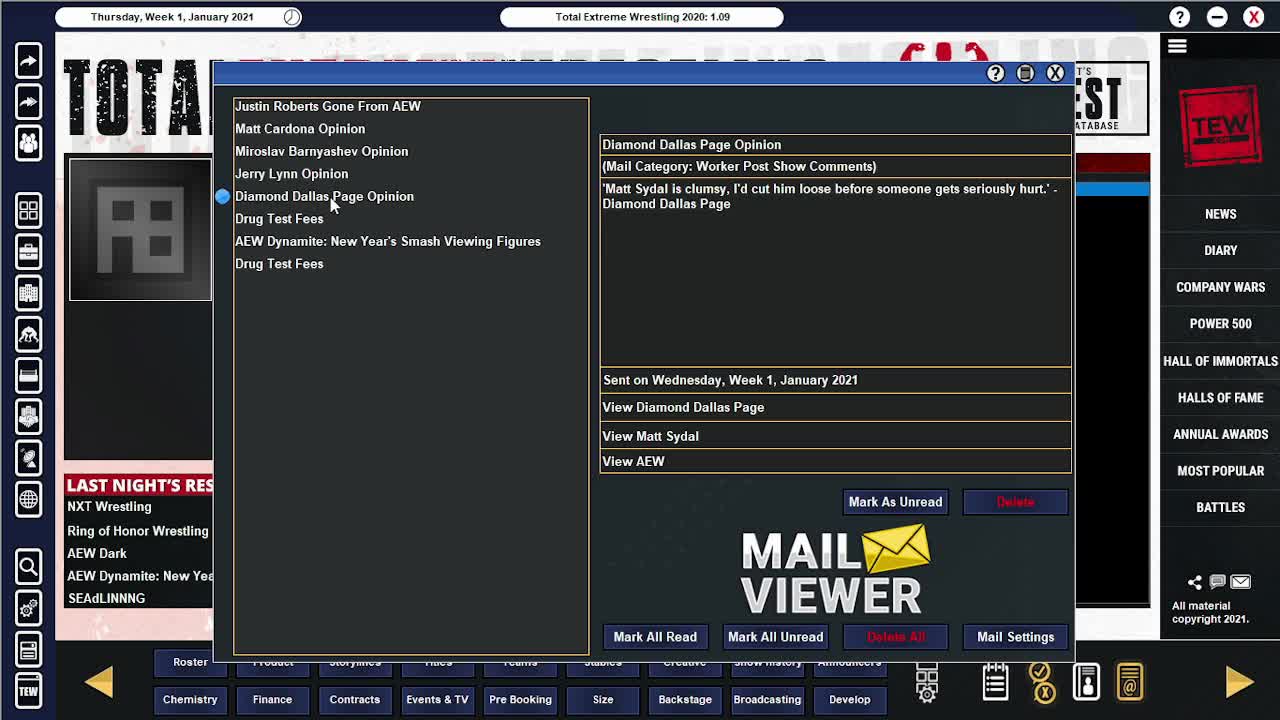This screenshot has height=720, width=1280.
Task: Click the clock icon beside the date
Action: [291, 17]
